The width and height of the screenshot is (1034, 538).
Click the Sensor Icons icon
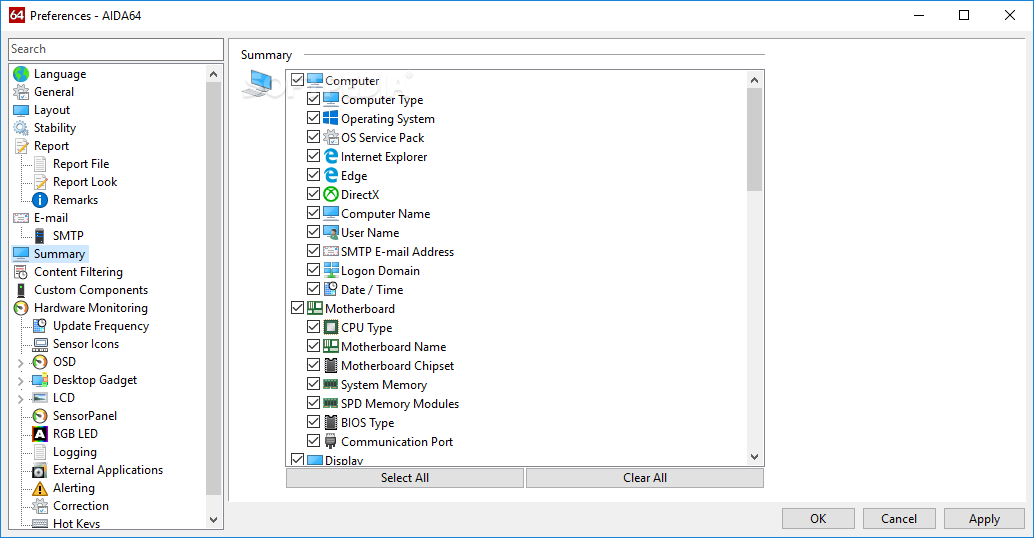(40, 344)
